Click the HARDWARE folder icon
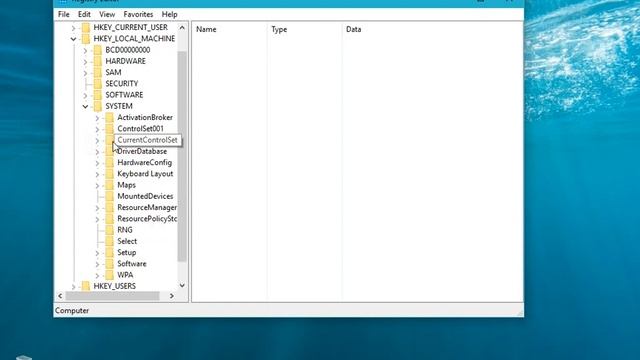Screen dimensions: 640x360 point(98,61)
